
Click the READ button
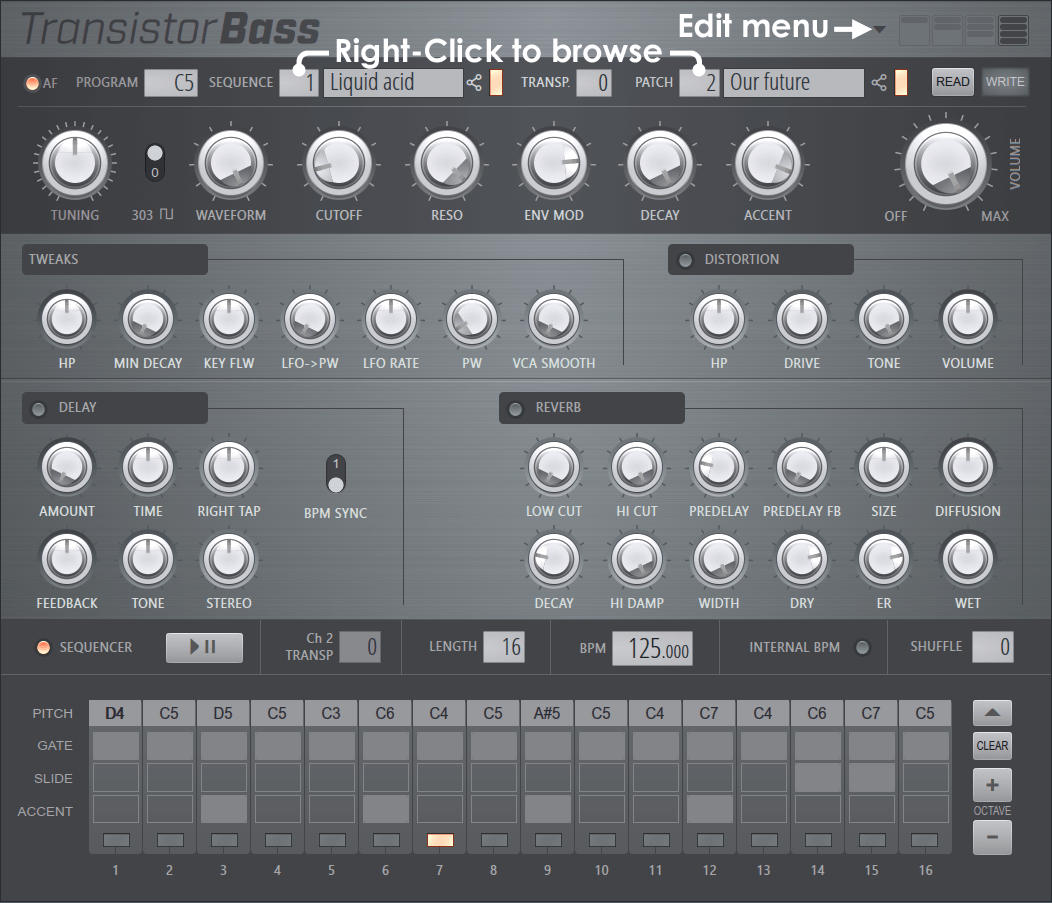tap(953, 82)
